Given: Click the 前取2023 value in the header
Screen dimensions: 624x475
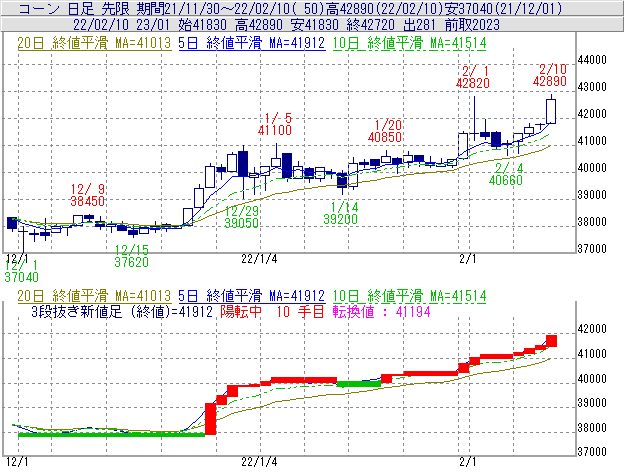Looking at the screenshot, I should (x=472, y=25).
